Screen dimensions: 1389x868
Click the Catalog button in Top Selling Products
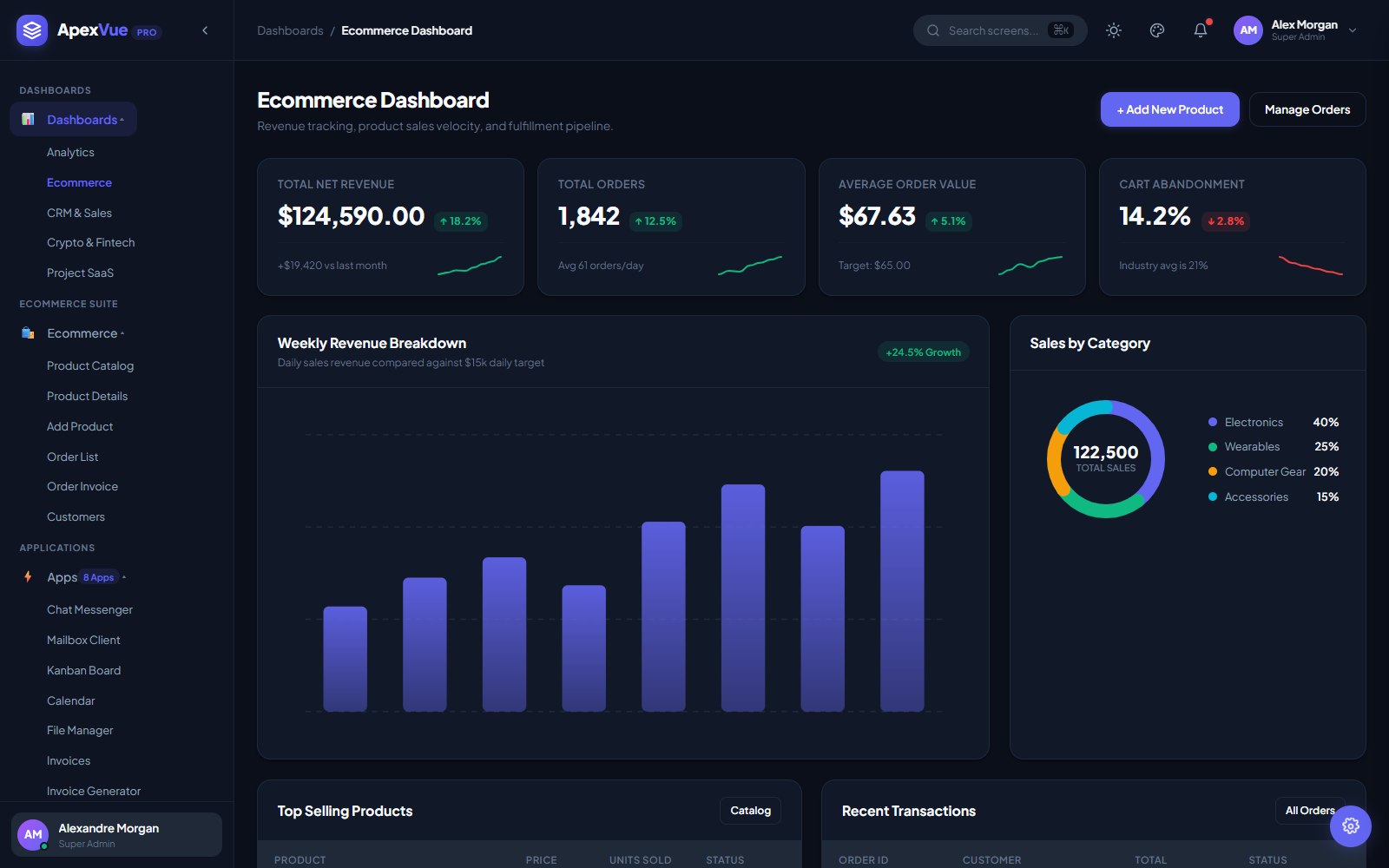coord(750,811)
